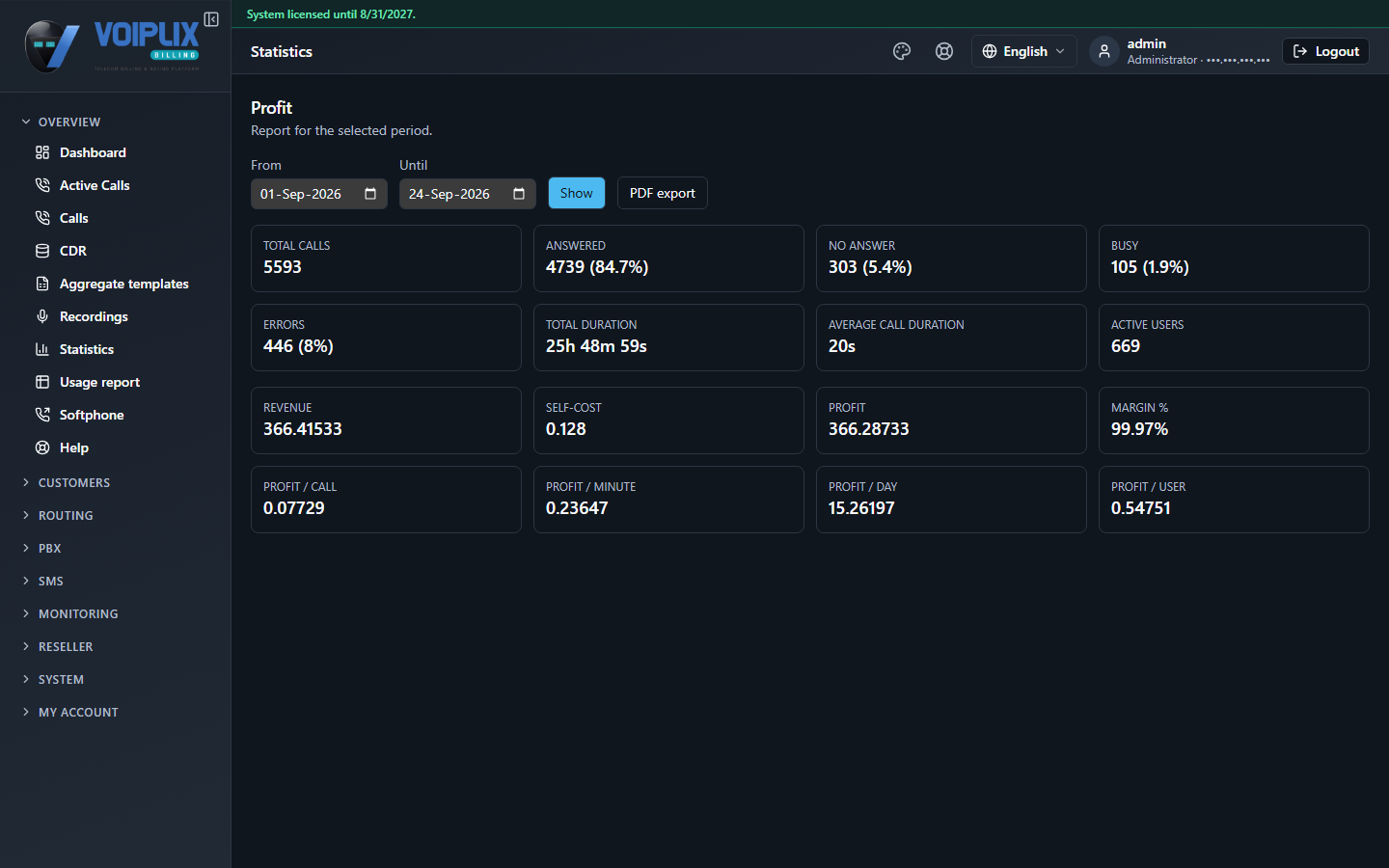Click the Show button
This screenshot has width=1389, height=868.
[577, 193]
